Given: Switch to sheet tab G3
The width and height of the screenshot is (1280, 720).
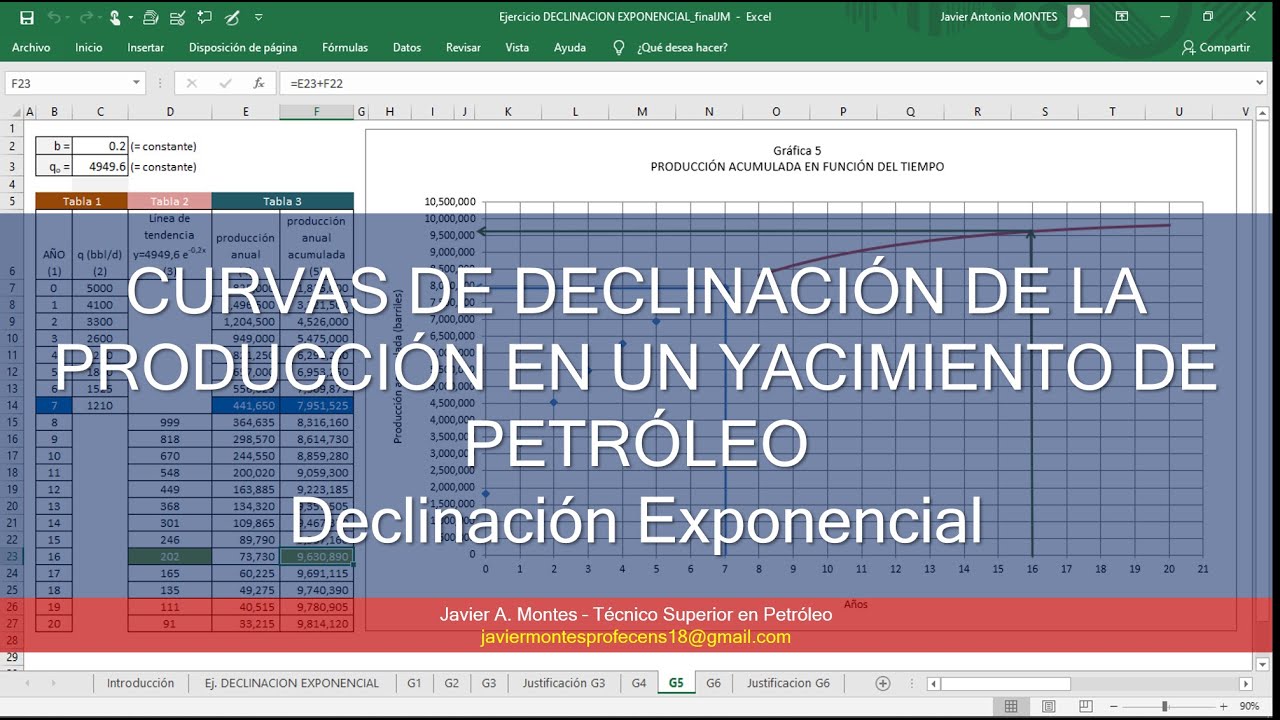Looking at the screenshot, I should [488, 683].
